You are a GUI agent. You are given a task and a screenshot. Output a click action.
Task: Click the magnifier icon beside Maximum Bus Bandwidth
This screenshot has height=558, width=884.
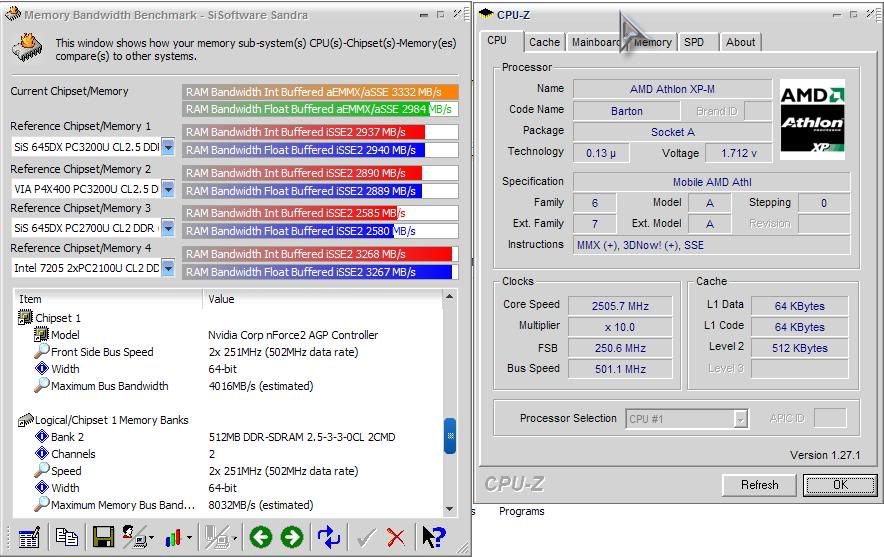coord(42,385)
